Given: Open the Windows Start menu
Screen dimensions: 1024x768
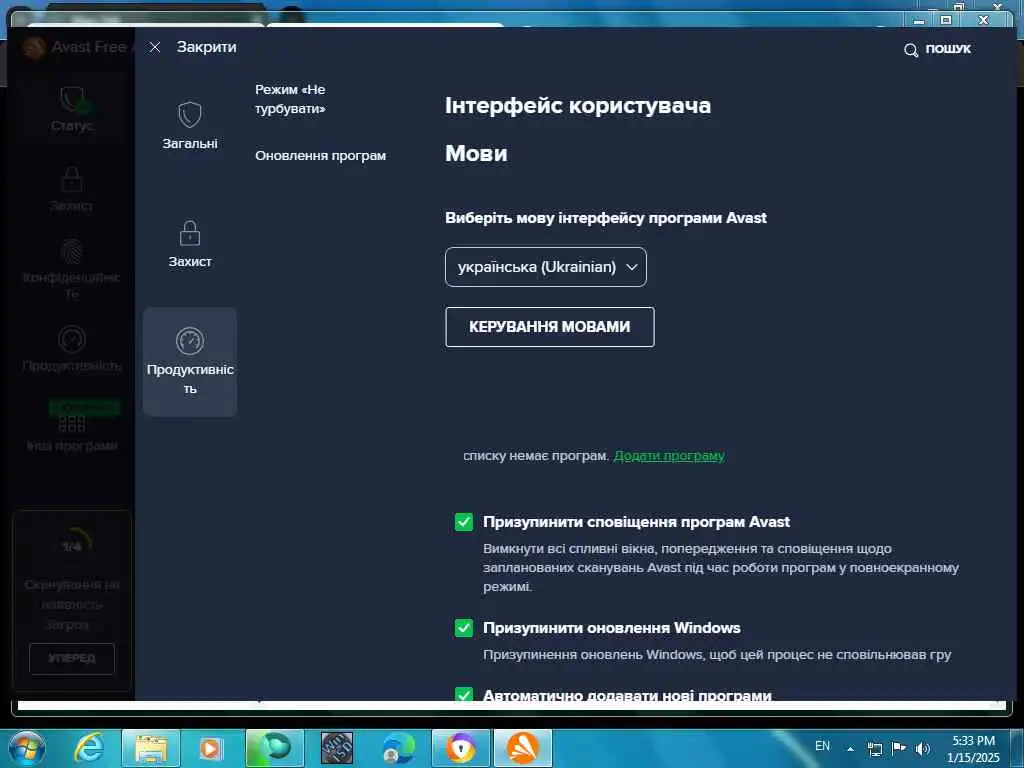Looking at the screenshot, I should [27, 749].
